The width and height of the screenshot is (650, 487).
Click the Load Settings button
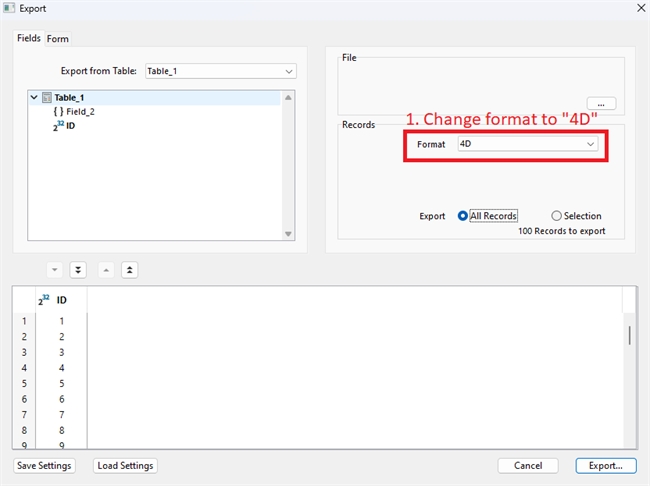[125, 465]
